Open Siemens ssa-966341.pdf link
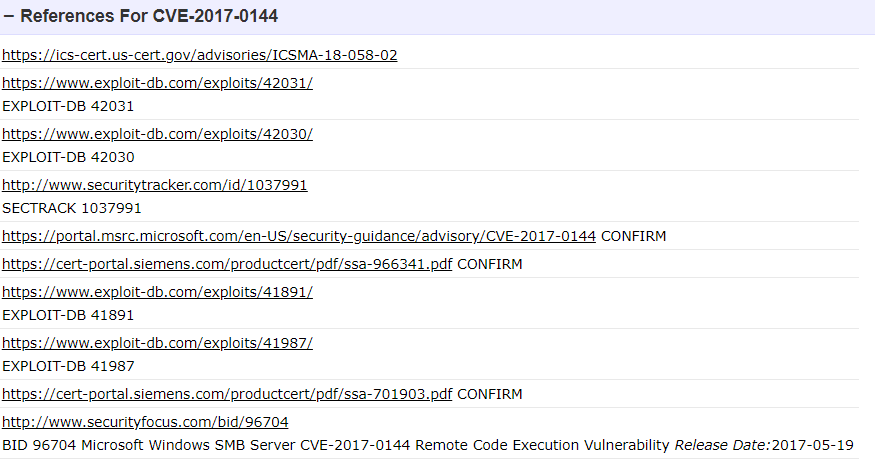The image size is (875, 465). (227, 264)
